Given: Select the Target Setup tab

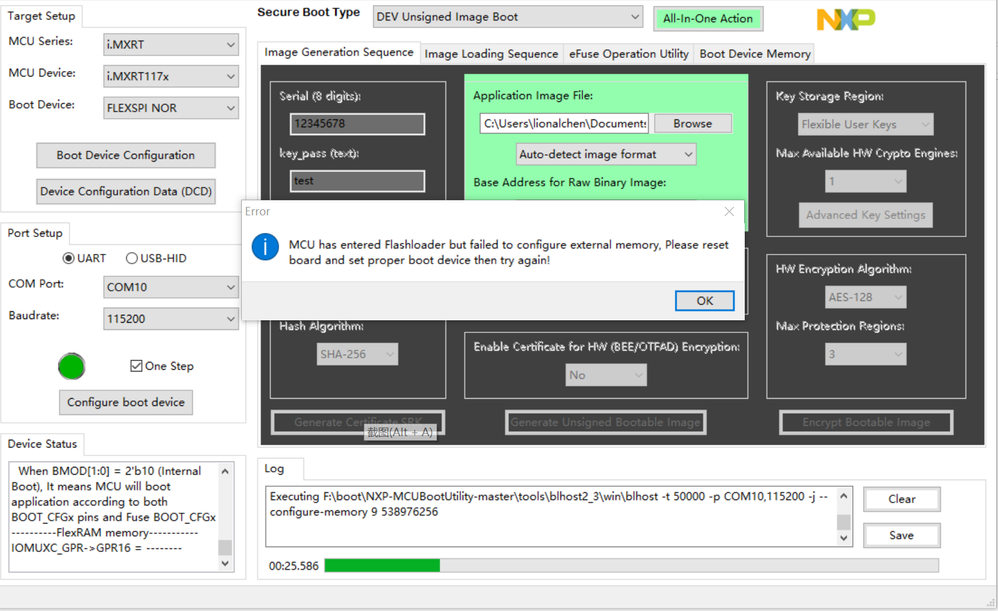Looking at the screenshot, I should tap(41, 16).
